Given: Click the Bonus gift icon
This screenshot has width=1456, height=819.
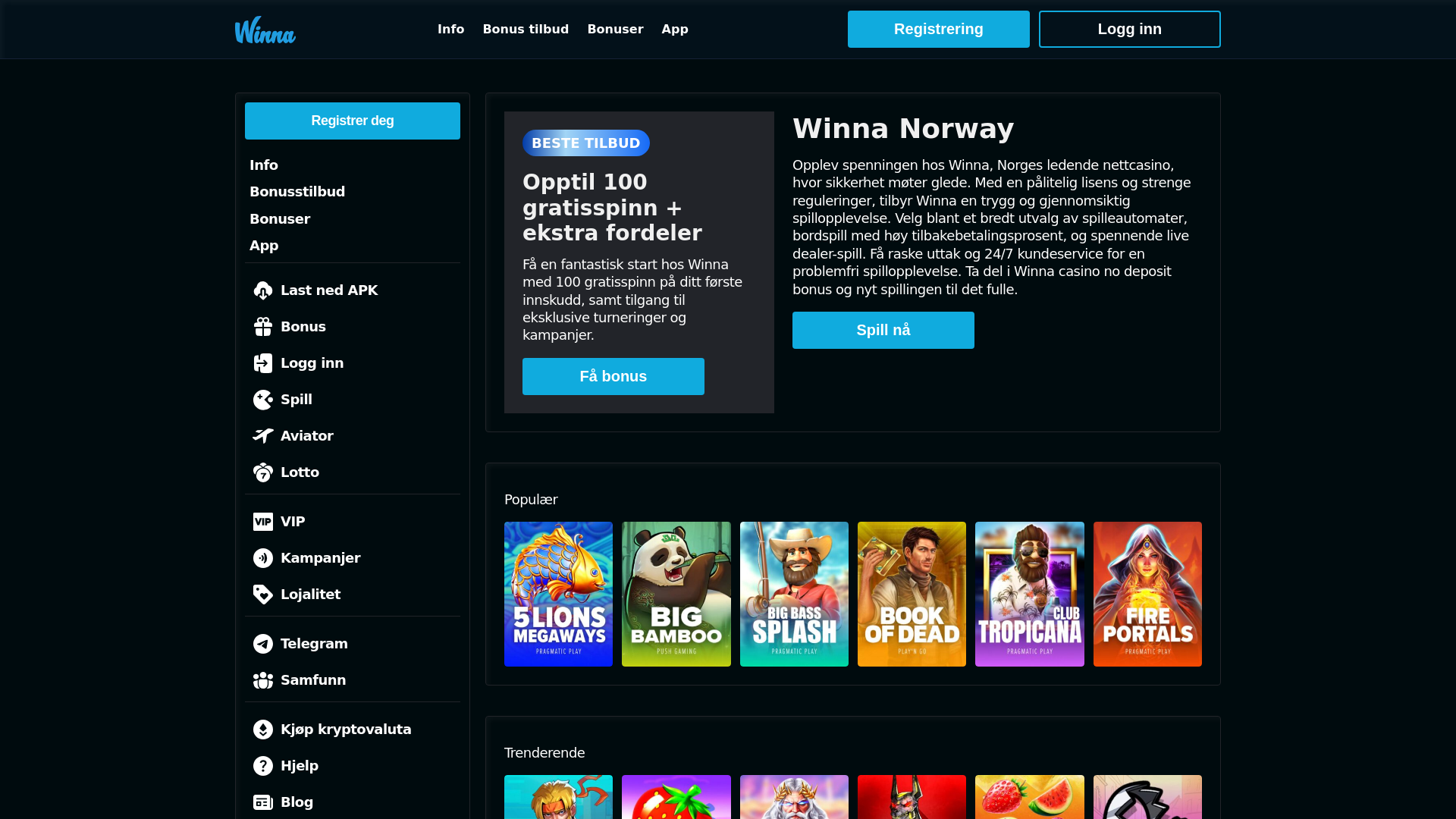Looking at the screenshot, I should click(x=263, y=327).
